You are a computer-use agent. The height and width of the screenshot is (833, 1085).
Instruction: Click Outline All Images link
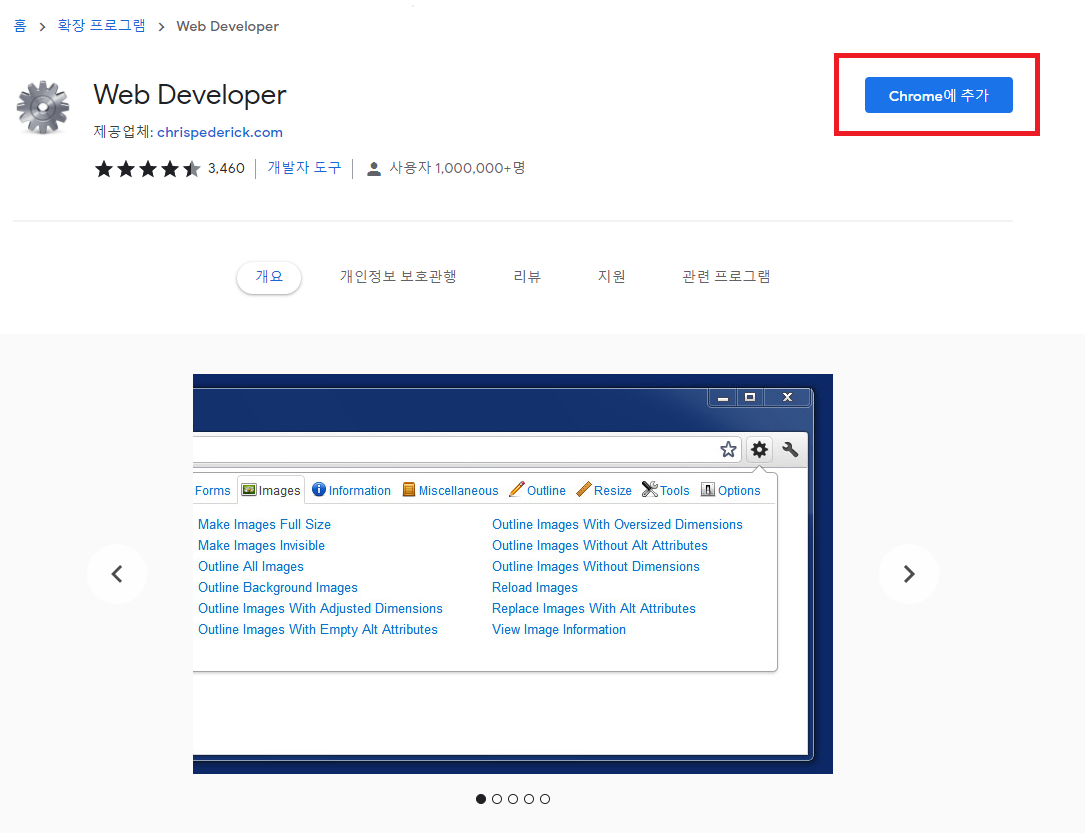point(250,567)
